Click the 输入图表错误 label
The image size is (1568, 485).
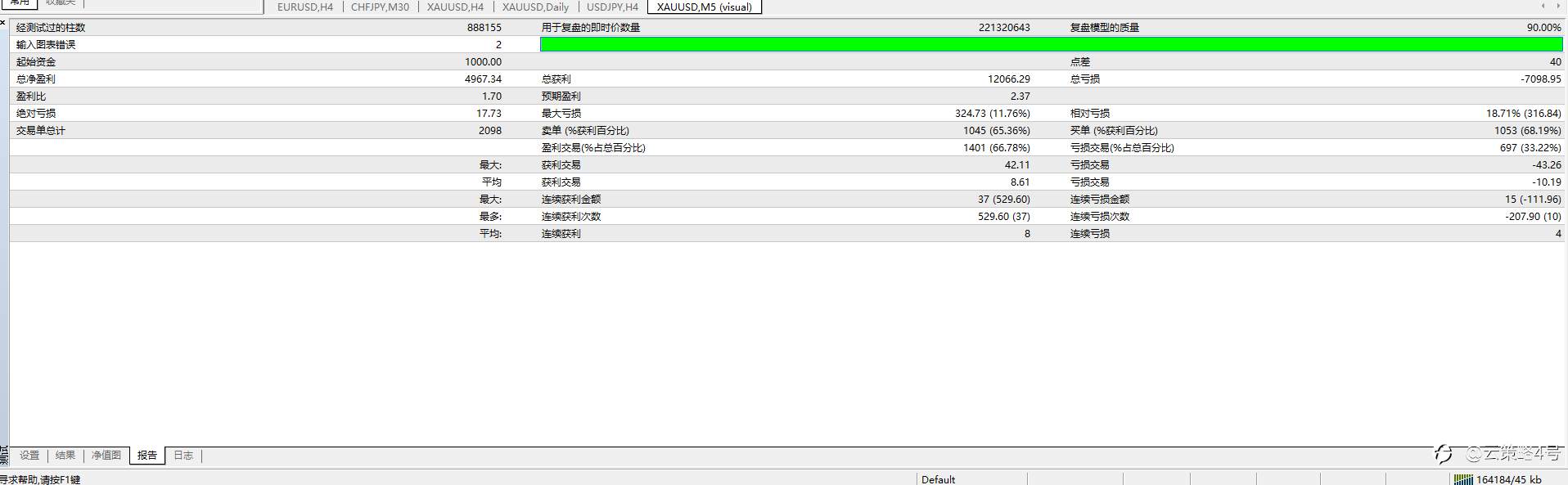pyautogui.click(x=46, y=44)
